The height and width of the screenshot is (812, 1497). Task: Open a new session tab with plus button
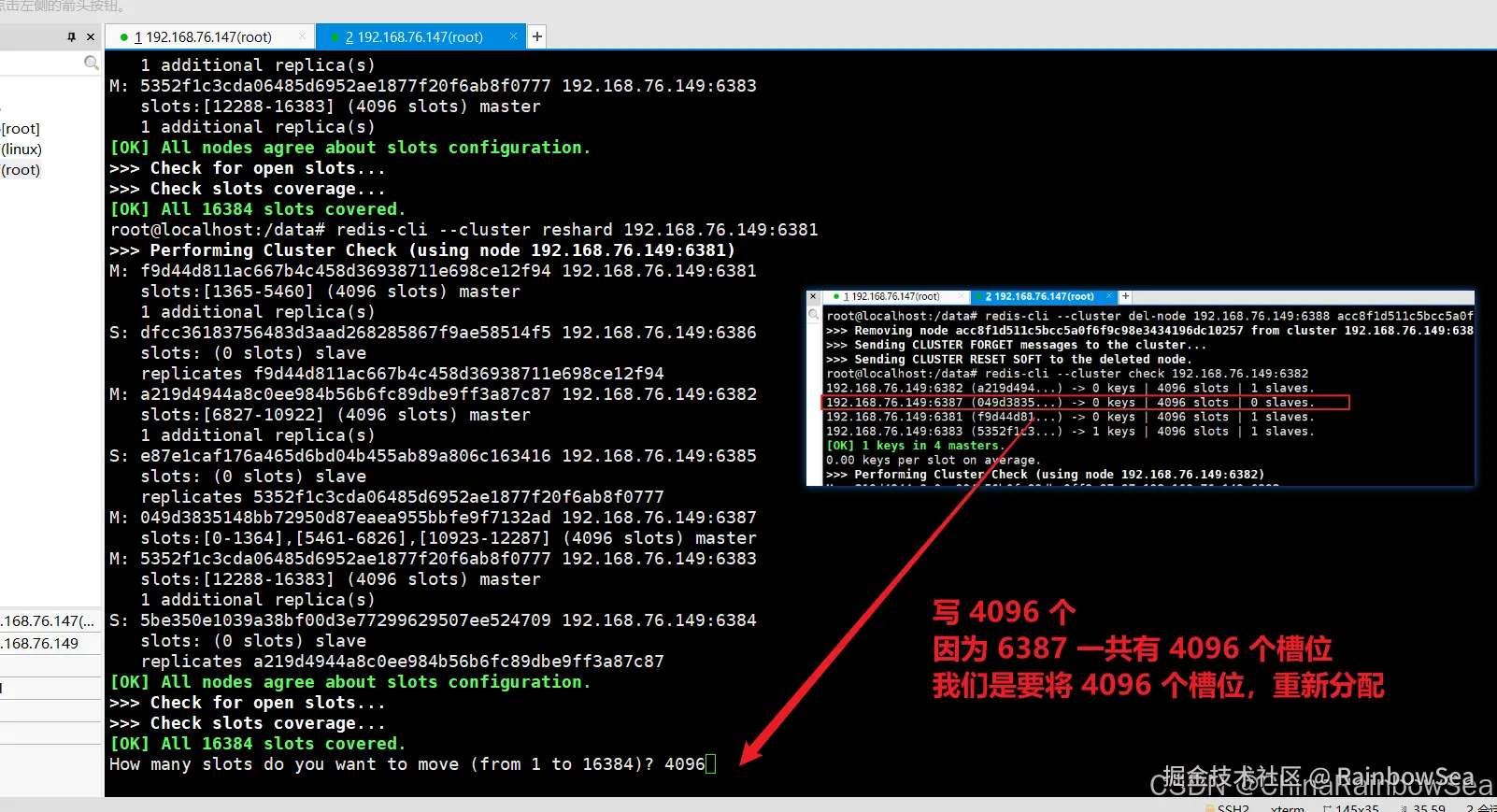pos(537,36)
